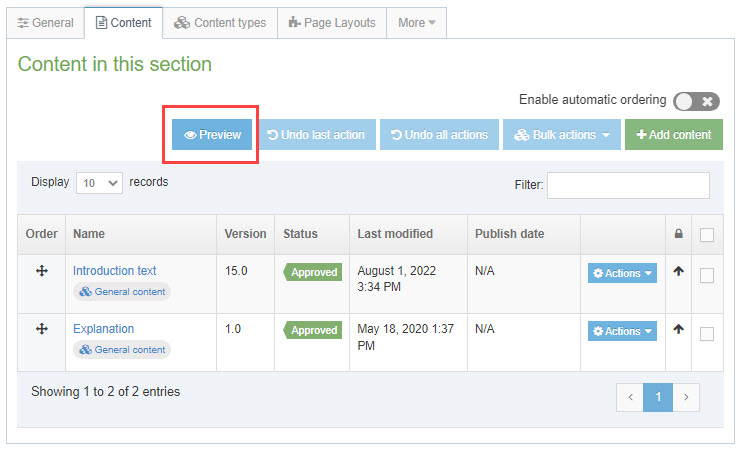The height and width of the screenshot is (449, 743).
Task: Open Actions dropdown for Introduction text
Action: (622, 273)
